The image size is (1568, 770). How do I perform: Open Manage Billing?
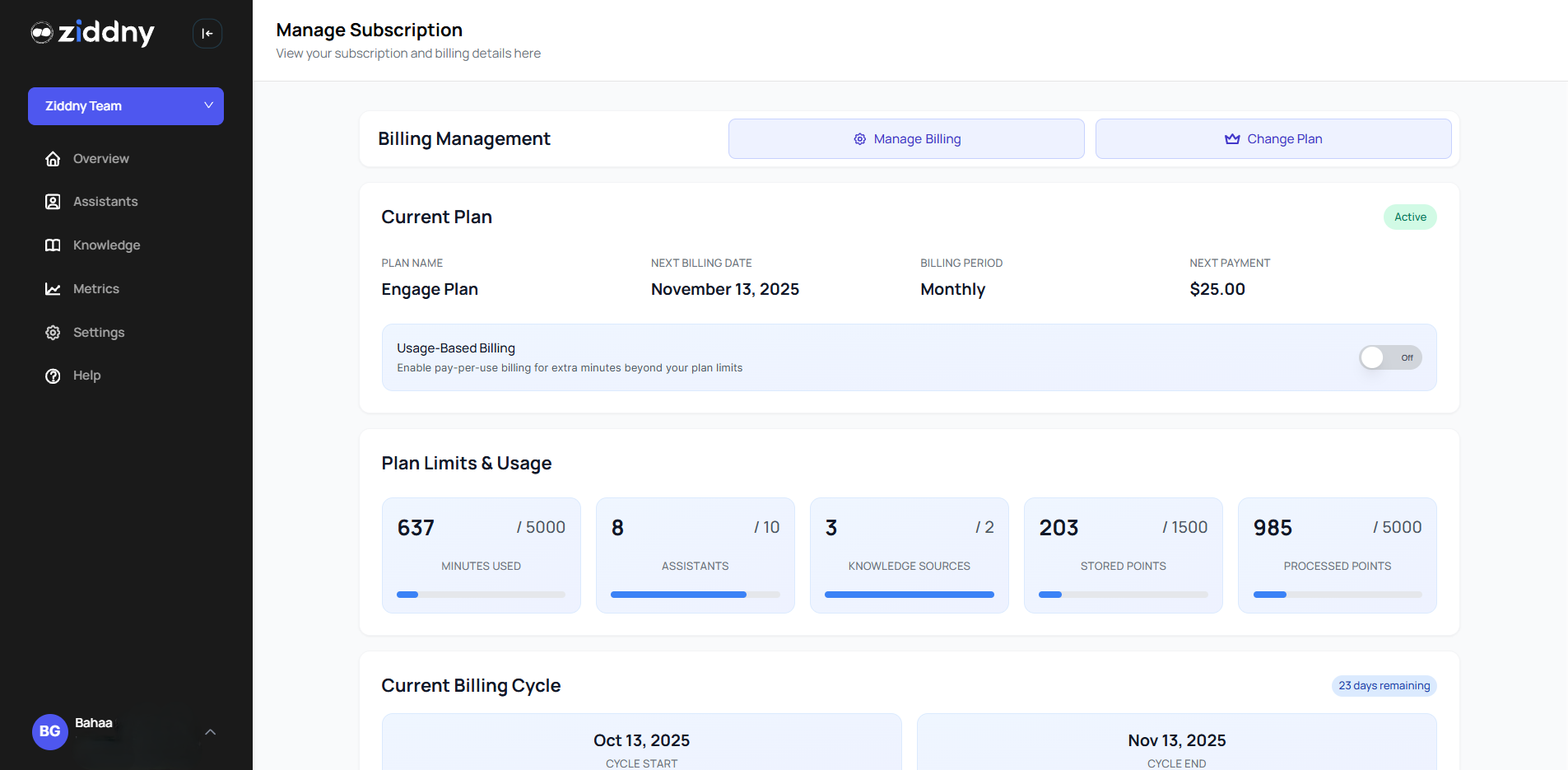[x=905, y=138]
